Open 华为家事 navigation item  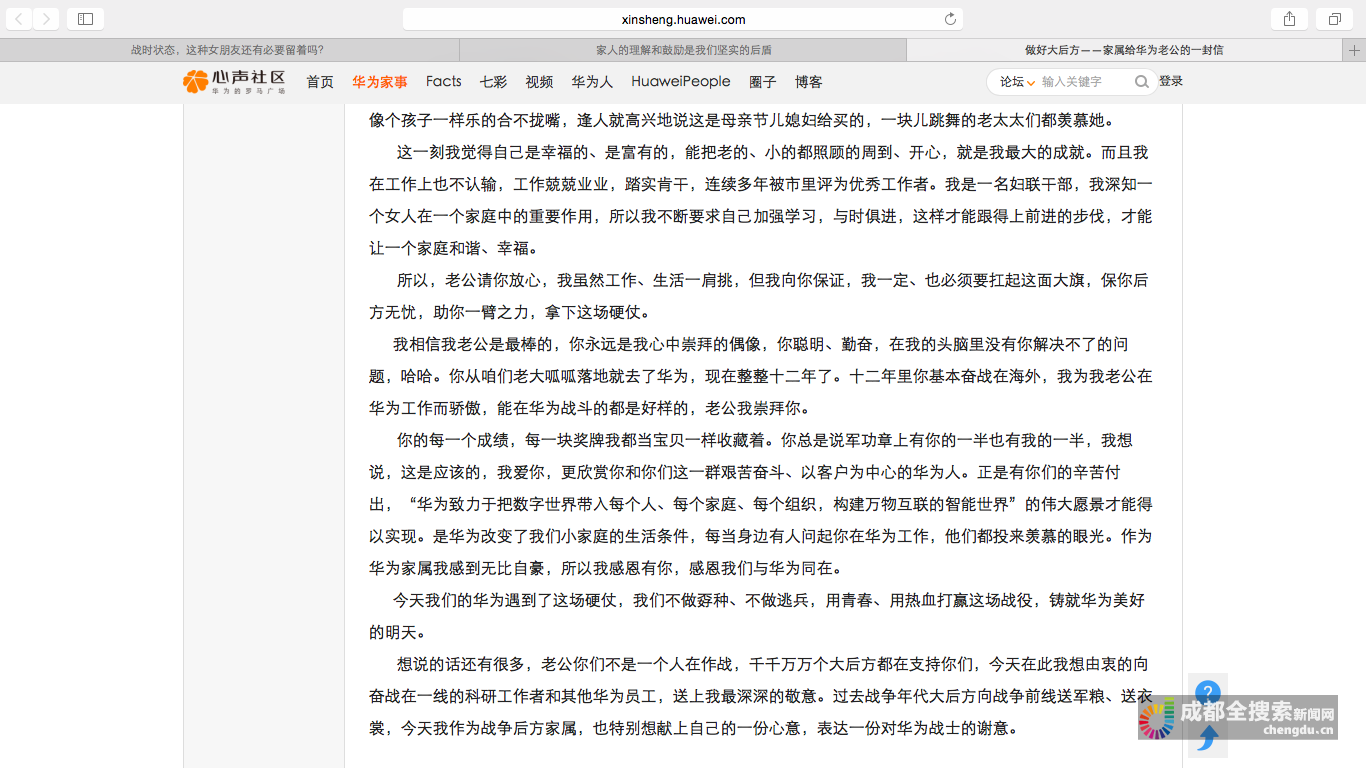pyautogui.click(x=379, y=82)
